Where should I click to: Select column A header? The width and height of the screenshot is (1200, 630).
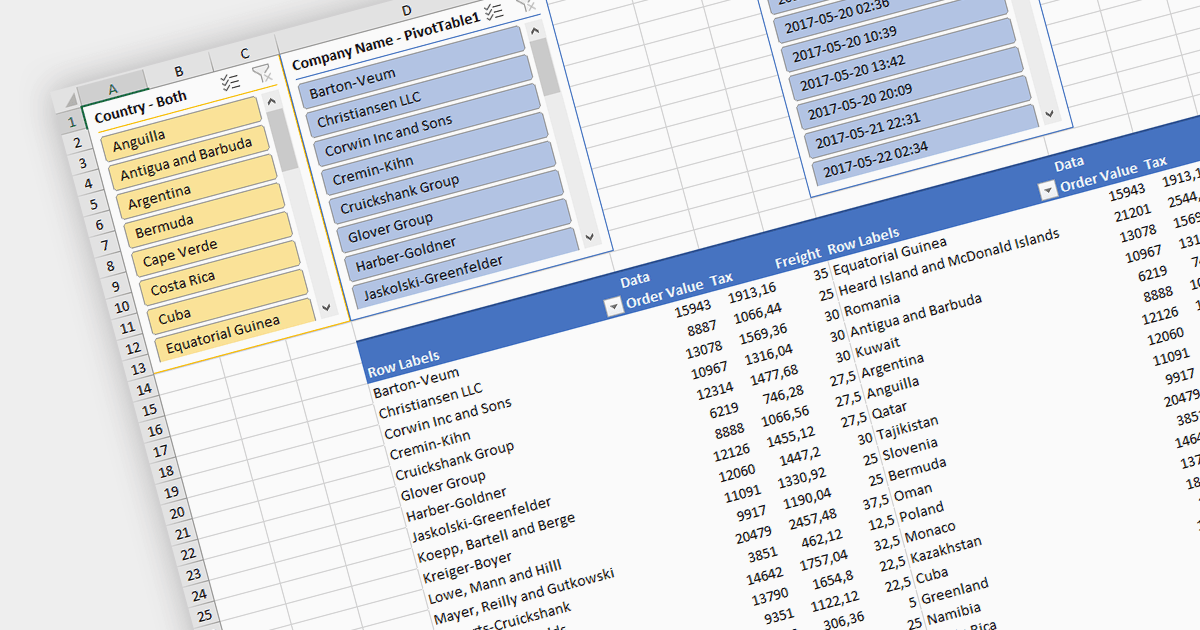[112, 88]
